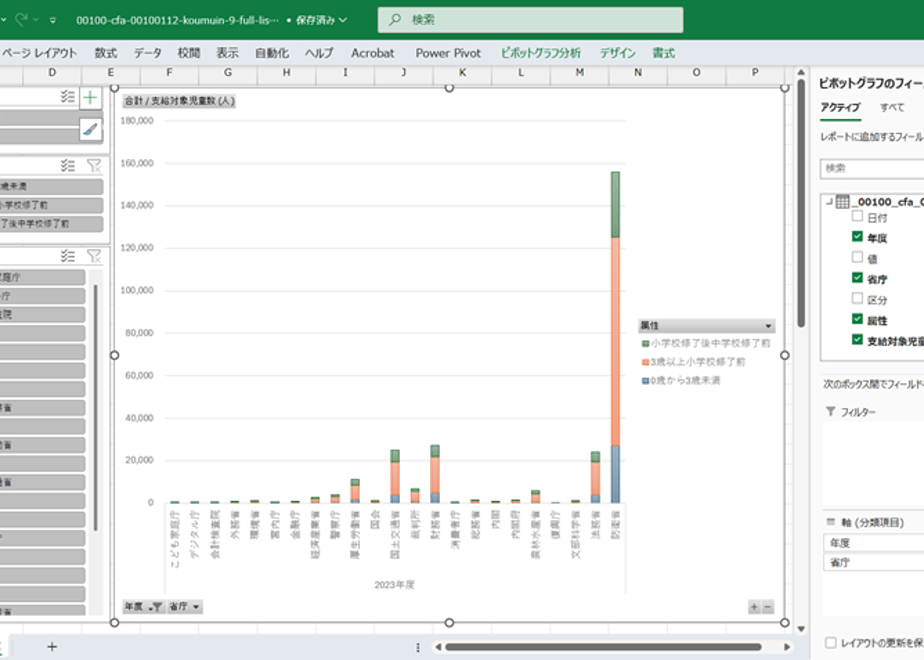924x660 pixels.
Task: Click the 年度 field in the axis area
Action: 874,543
